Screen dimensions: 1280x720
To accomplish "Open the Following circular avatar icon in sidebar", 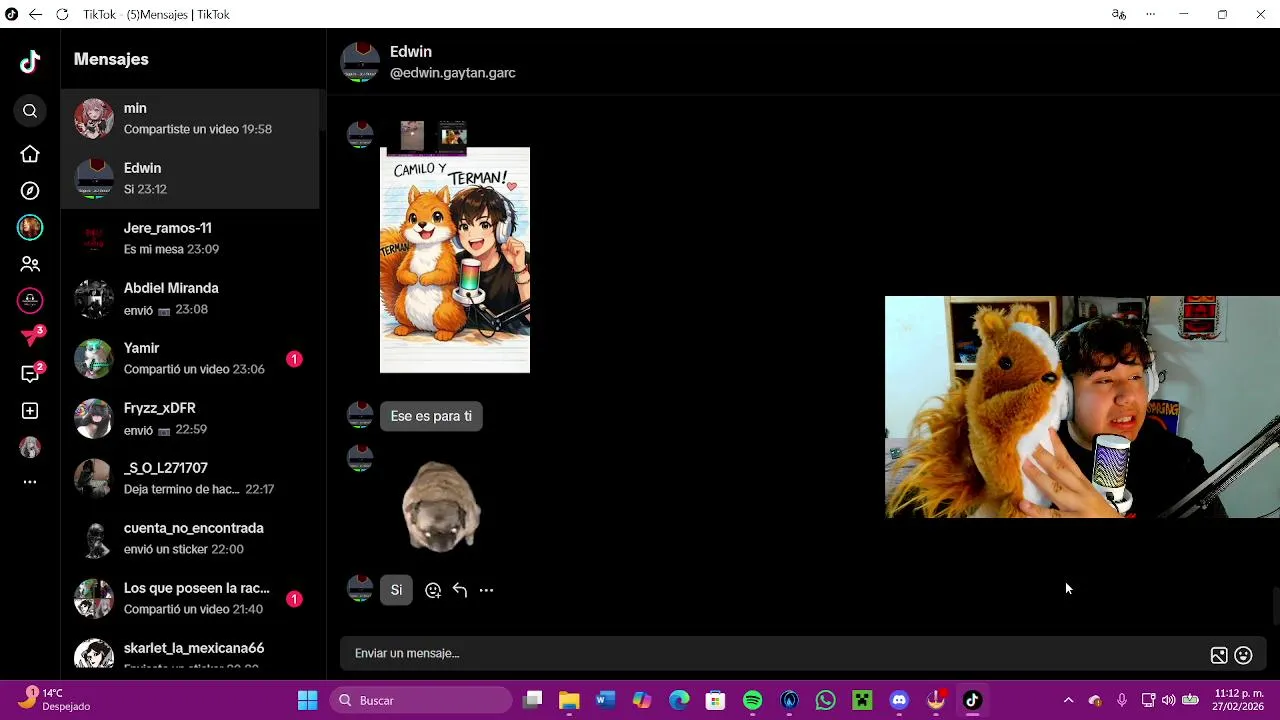I will pos(30,227).
